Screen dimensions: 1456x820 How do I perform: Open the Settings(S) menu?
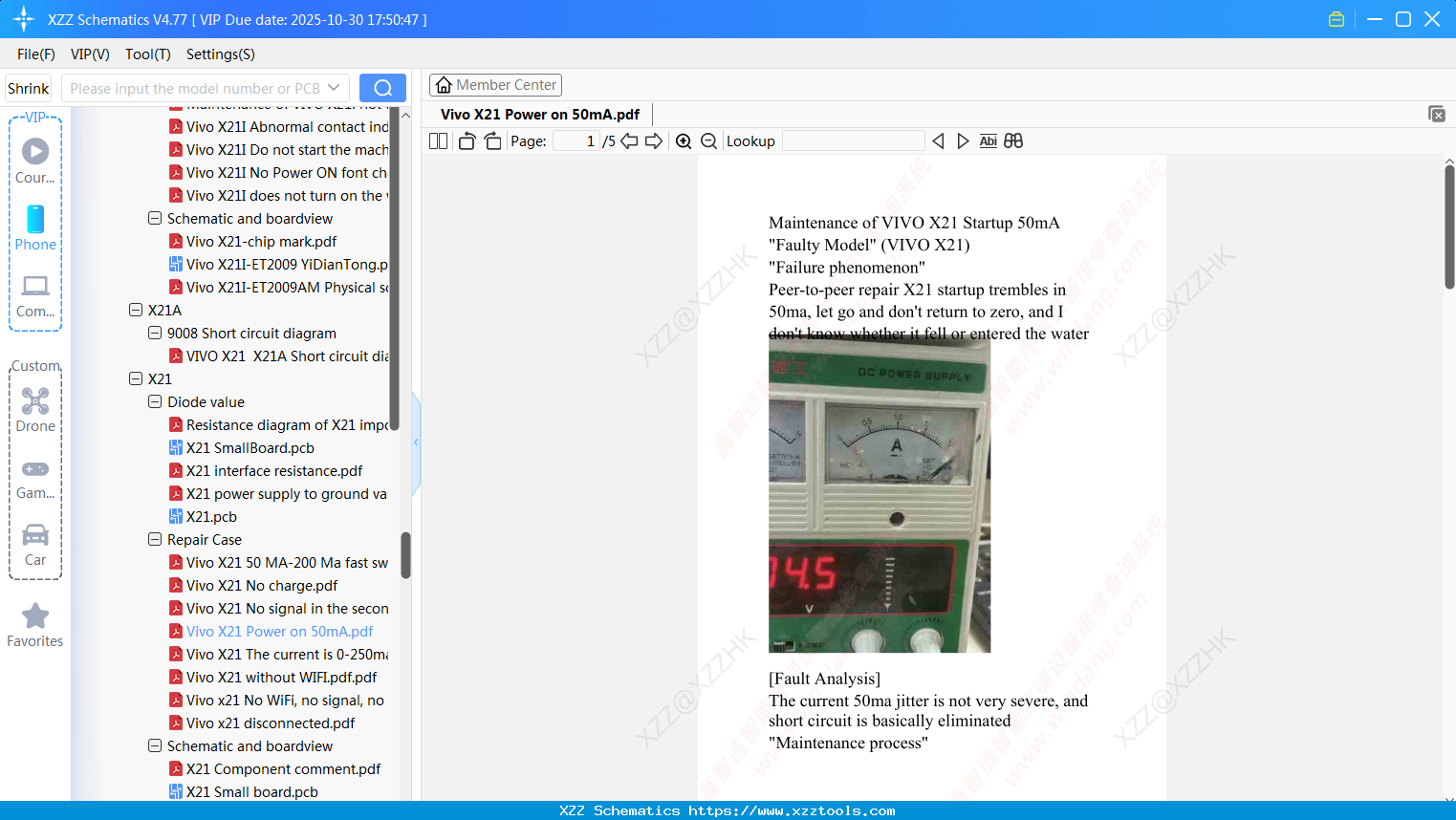coord(221,54)
